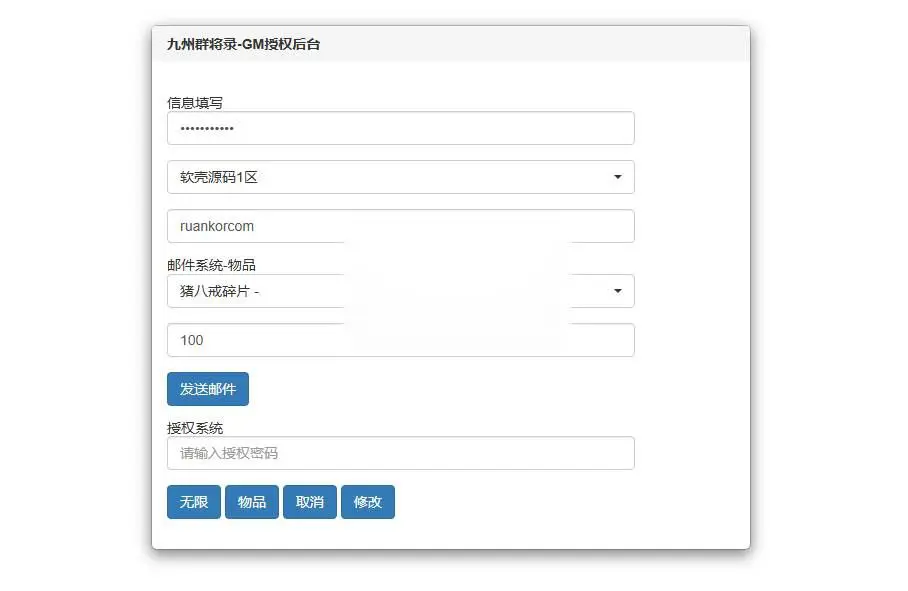Click the 发送邮件 button

tap(208, 389)
